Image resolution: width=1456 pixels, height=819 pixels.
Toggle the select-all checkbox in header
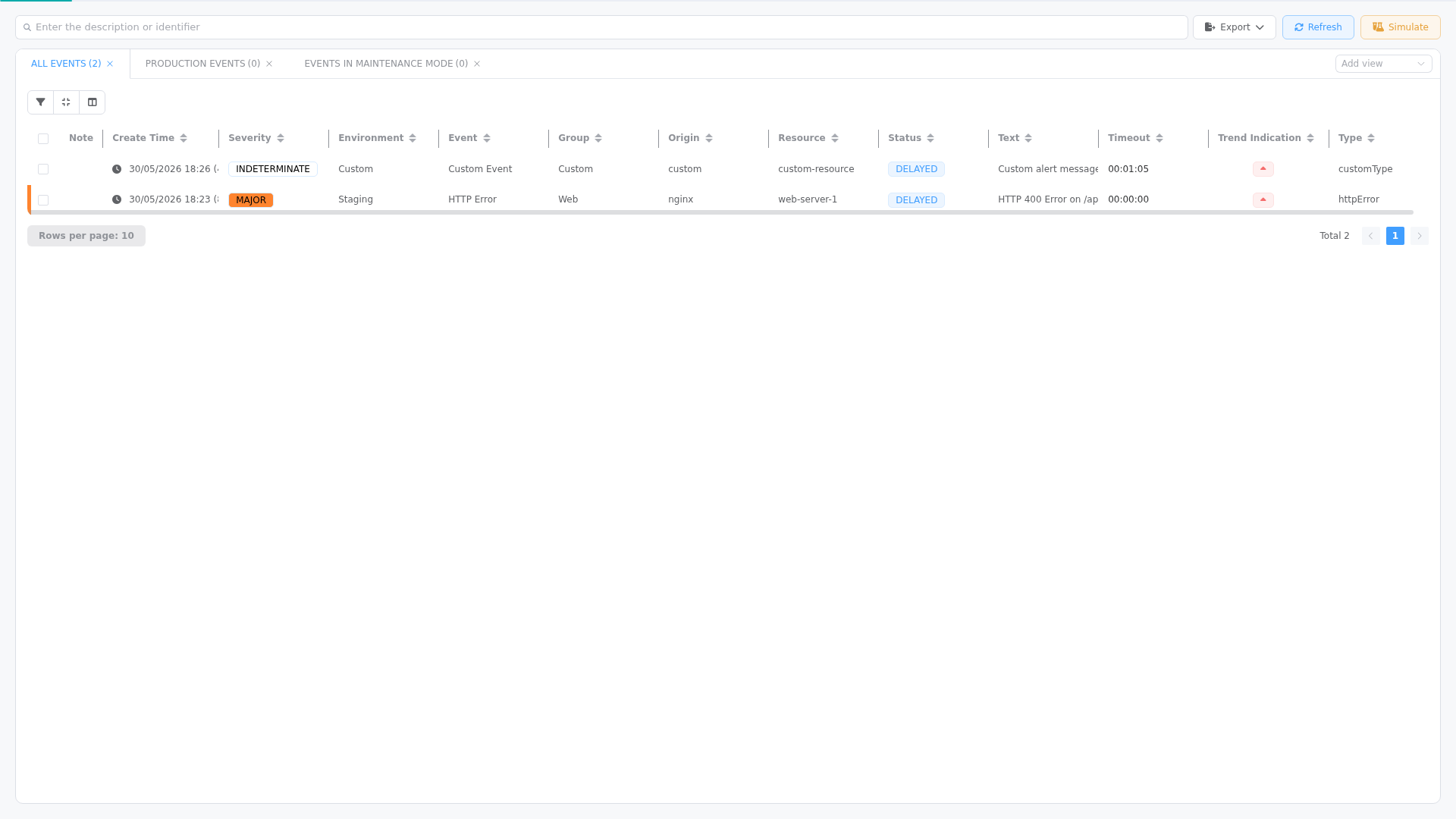pyautogui.click(x=43, y=139)
